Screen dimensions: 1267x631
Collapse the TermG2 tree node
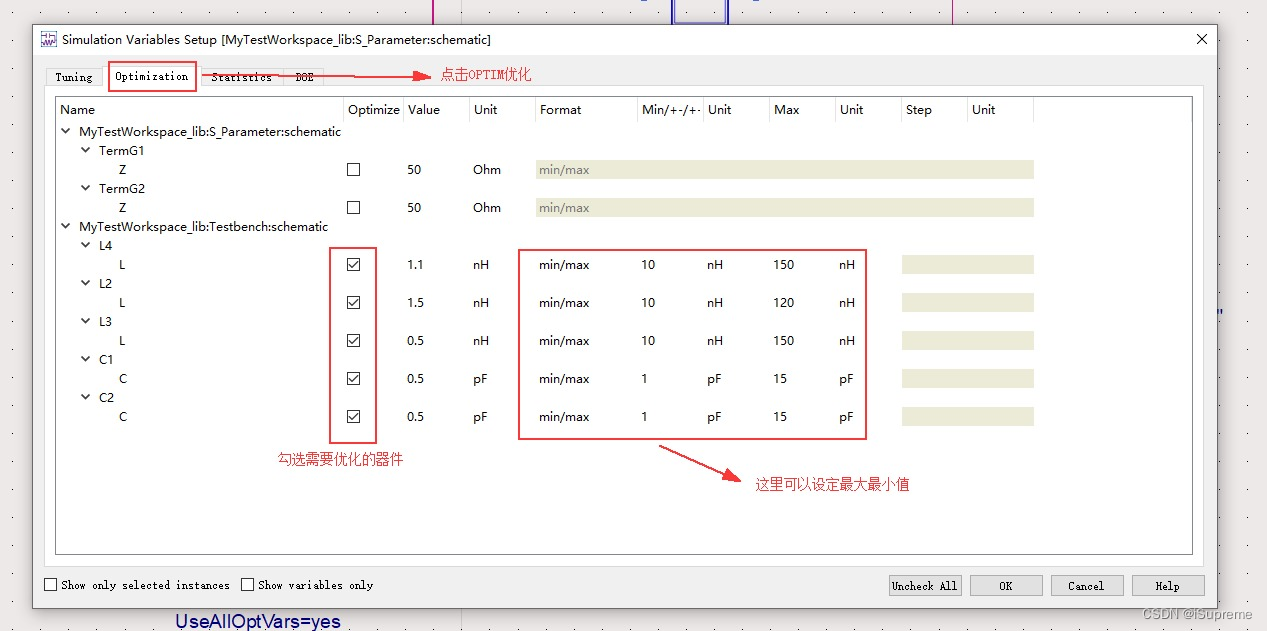pyautogui.click(x=86, y=189)
